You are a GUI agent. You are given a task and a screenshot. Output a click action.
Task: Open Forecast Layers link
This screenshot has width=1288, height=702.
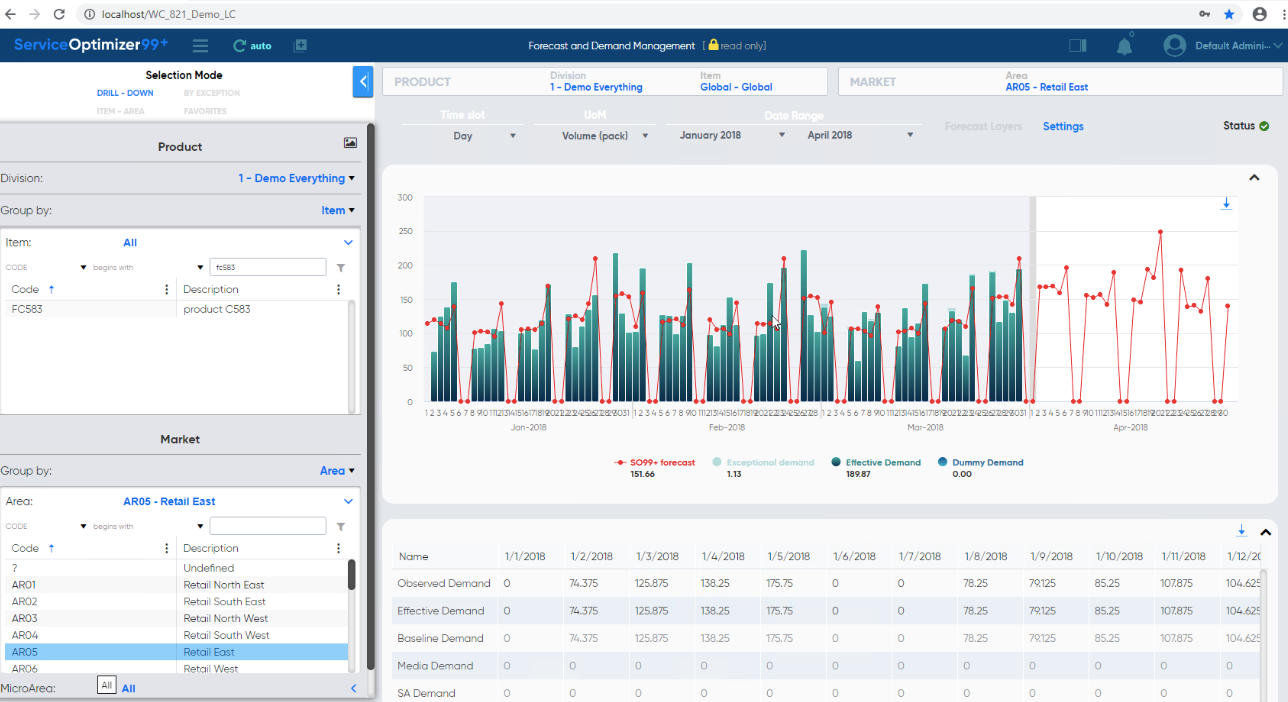[x=984, y=126]
